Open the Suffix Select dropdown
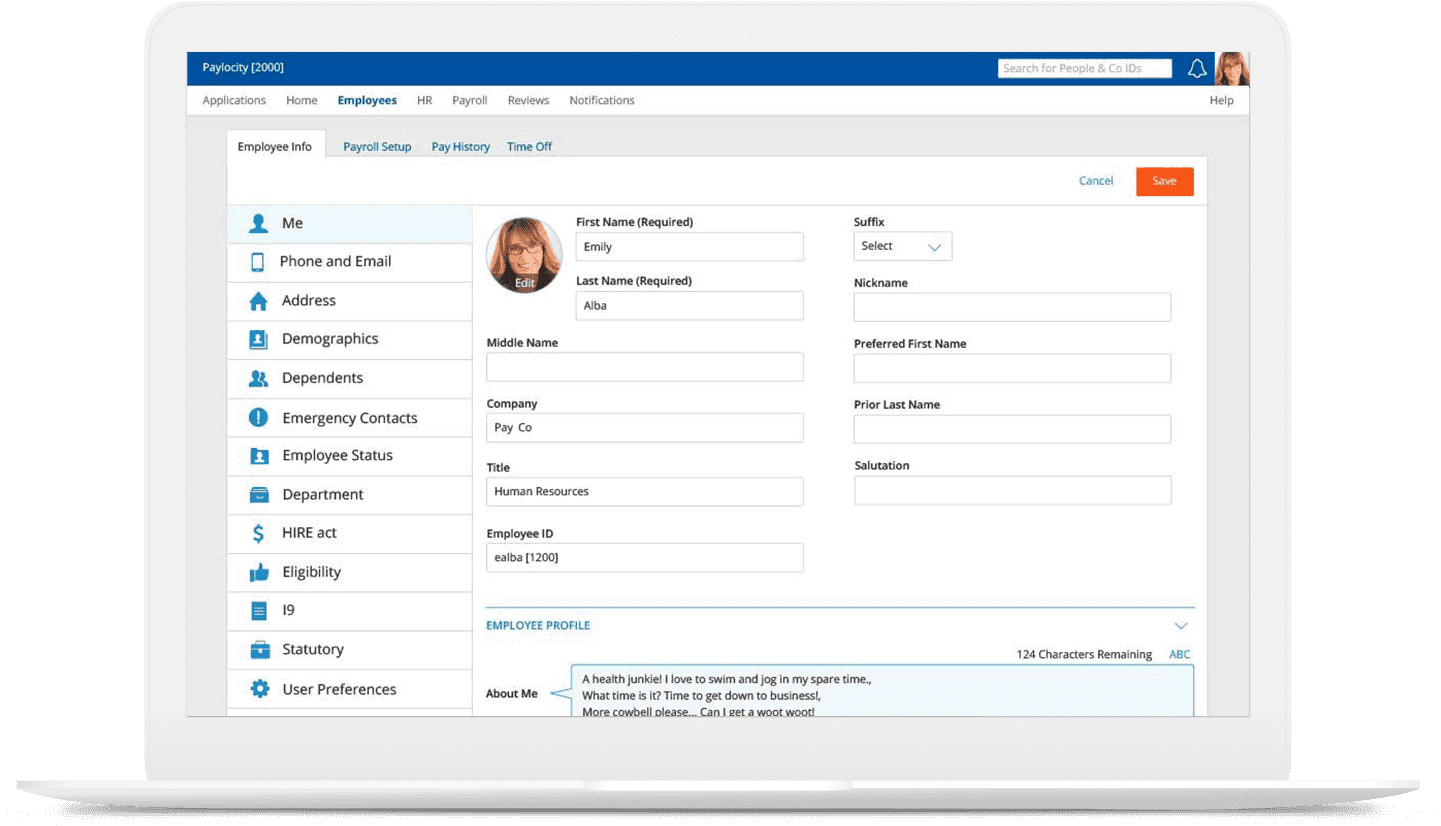This screenshot has width=1441, height=826. point(902,246)
